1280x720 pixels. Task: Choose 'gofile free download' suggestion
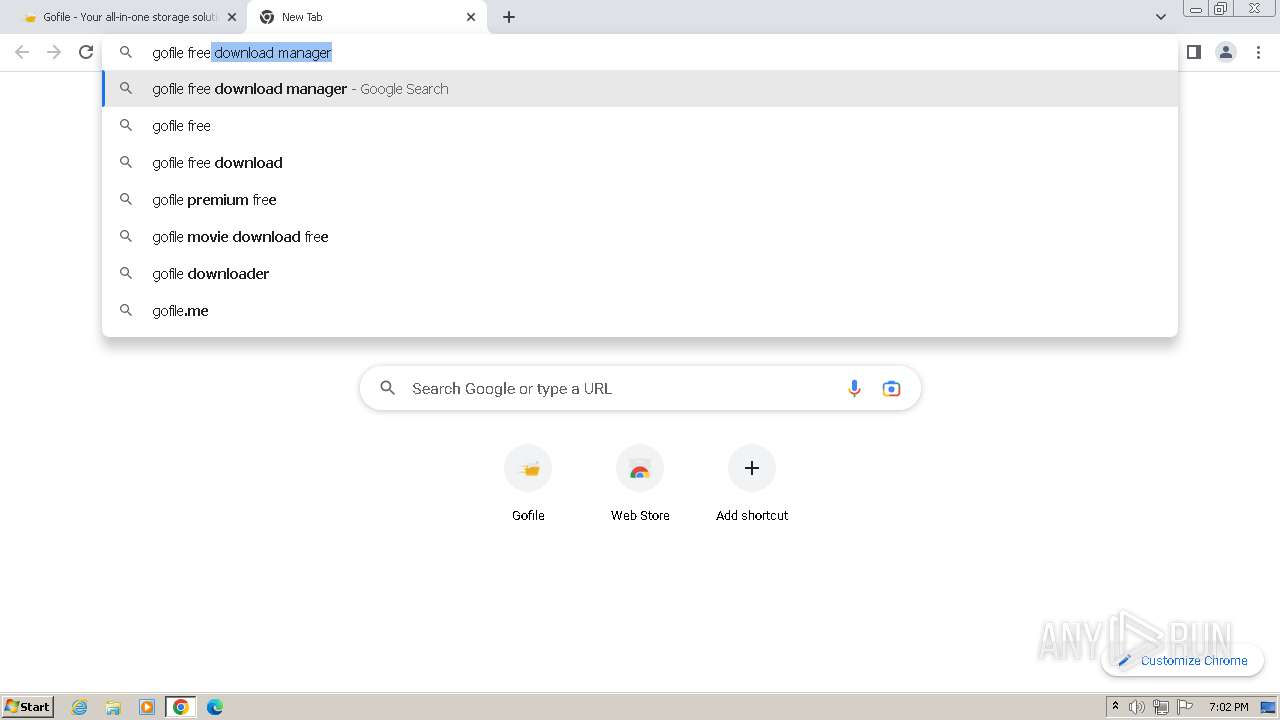click(640, 163)
